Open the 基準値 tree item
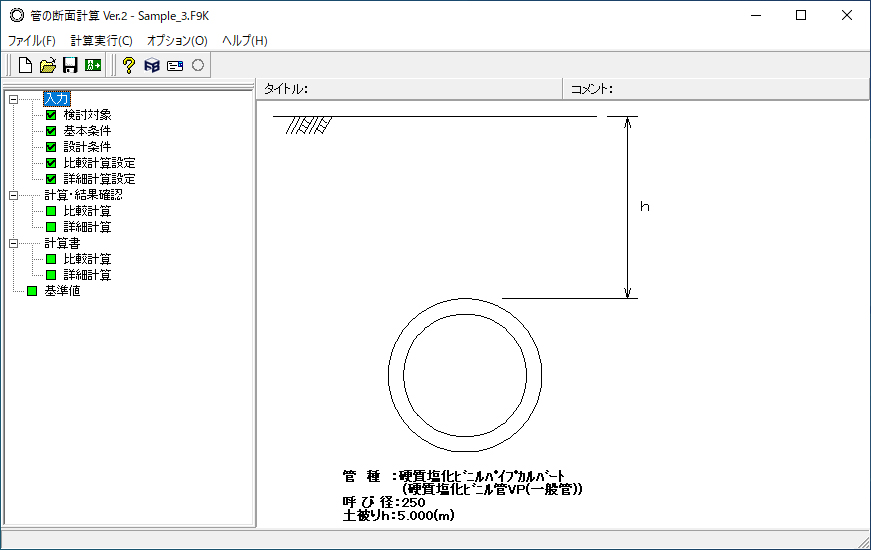 62,291
